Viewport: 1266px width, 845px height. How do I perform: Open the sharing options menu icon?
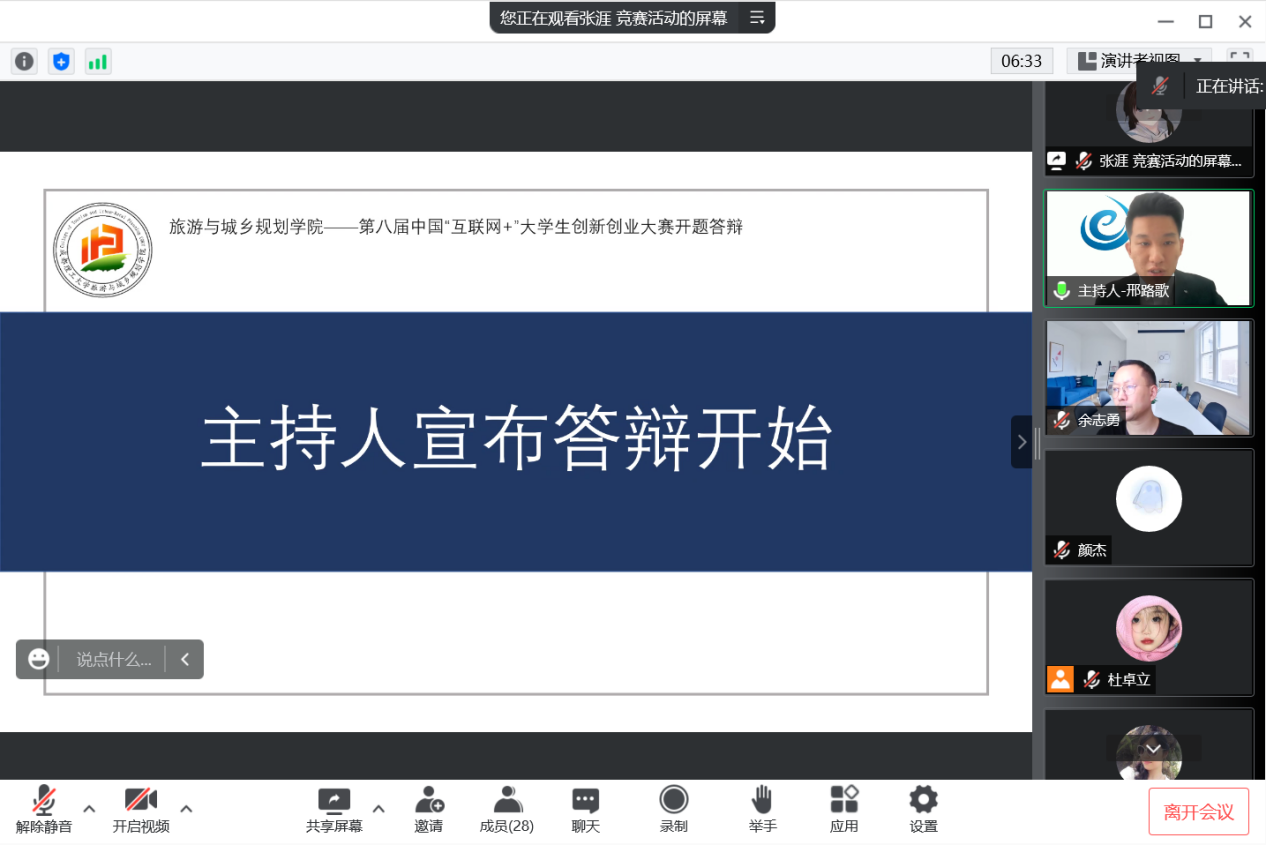[x=757, y=17]
